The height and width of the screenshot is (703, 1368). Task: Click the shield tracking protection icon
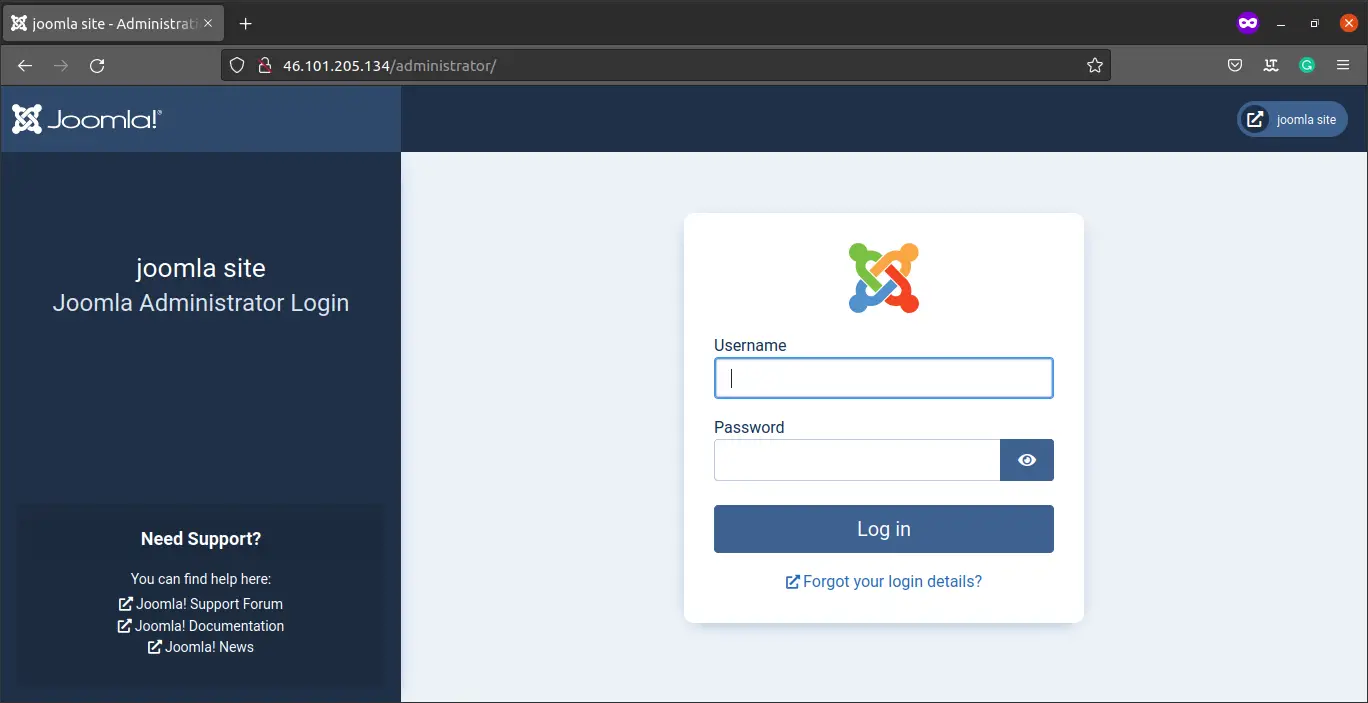[x=238, y=65]
